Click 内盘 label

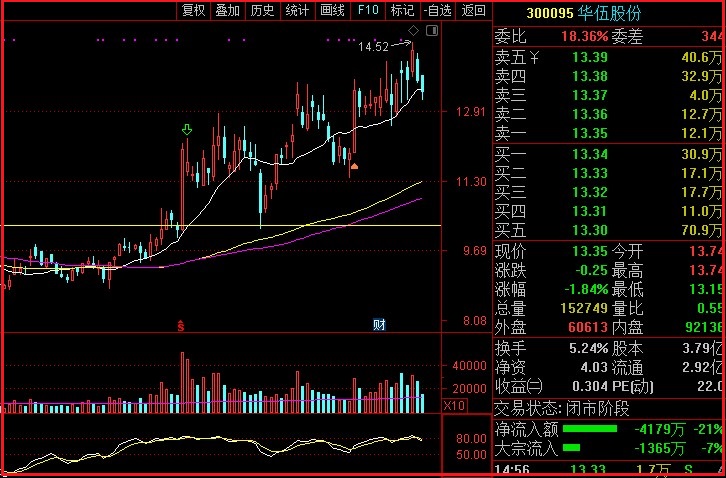coord(627,327)
